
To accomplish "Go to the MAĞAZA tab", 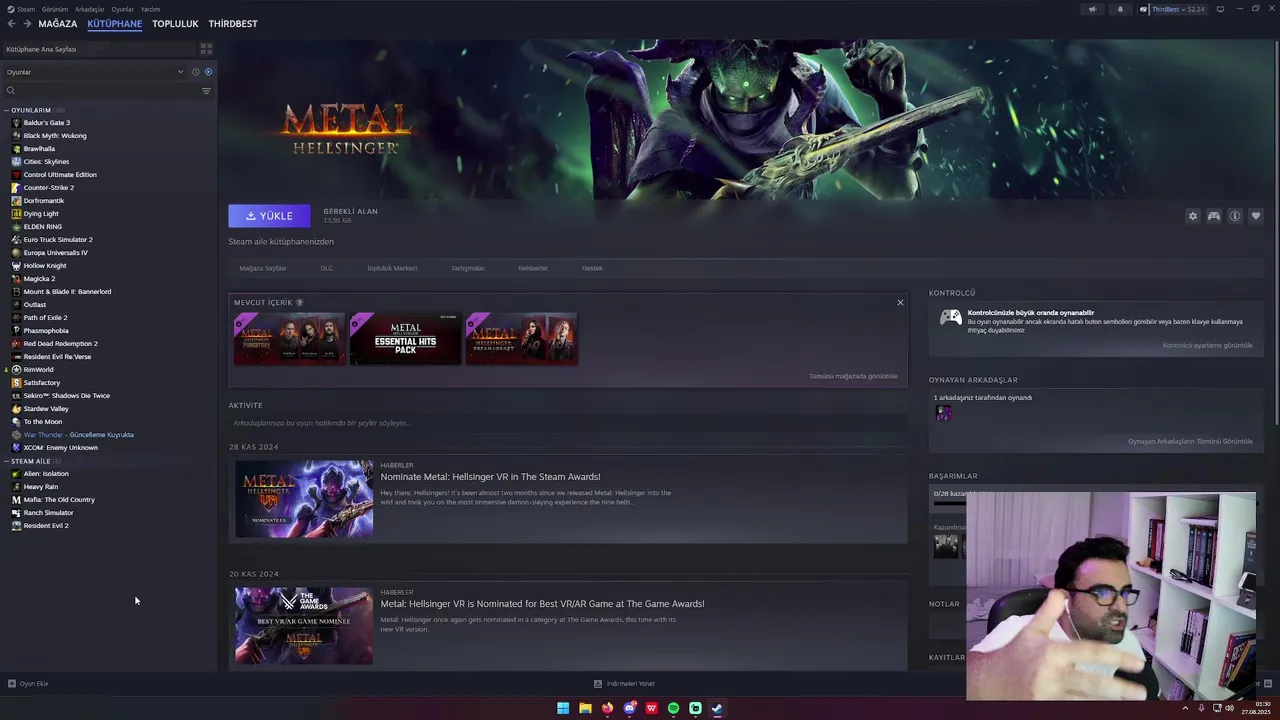I will point(57,23).
